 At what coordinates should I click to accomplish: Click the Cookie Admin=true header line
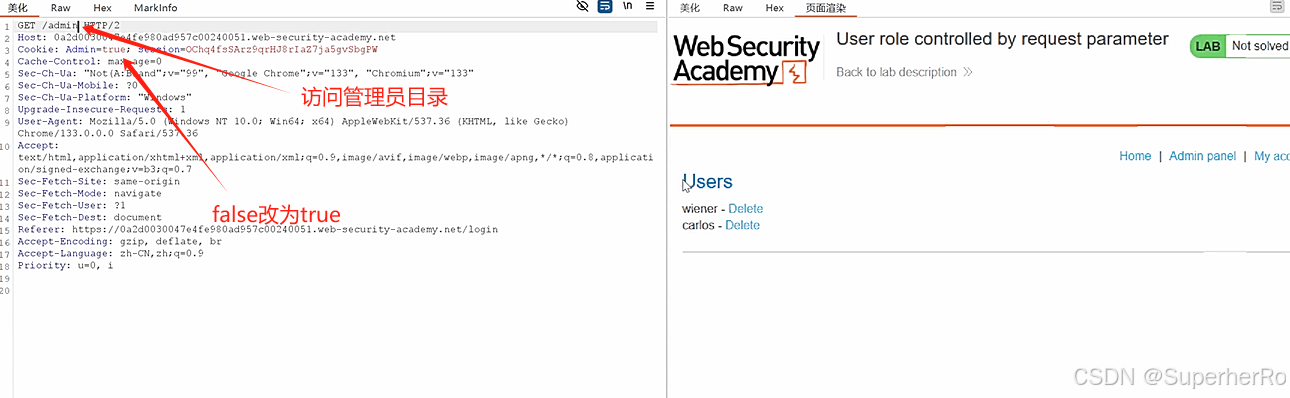[x=197, y=49]
